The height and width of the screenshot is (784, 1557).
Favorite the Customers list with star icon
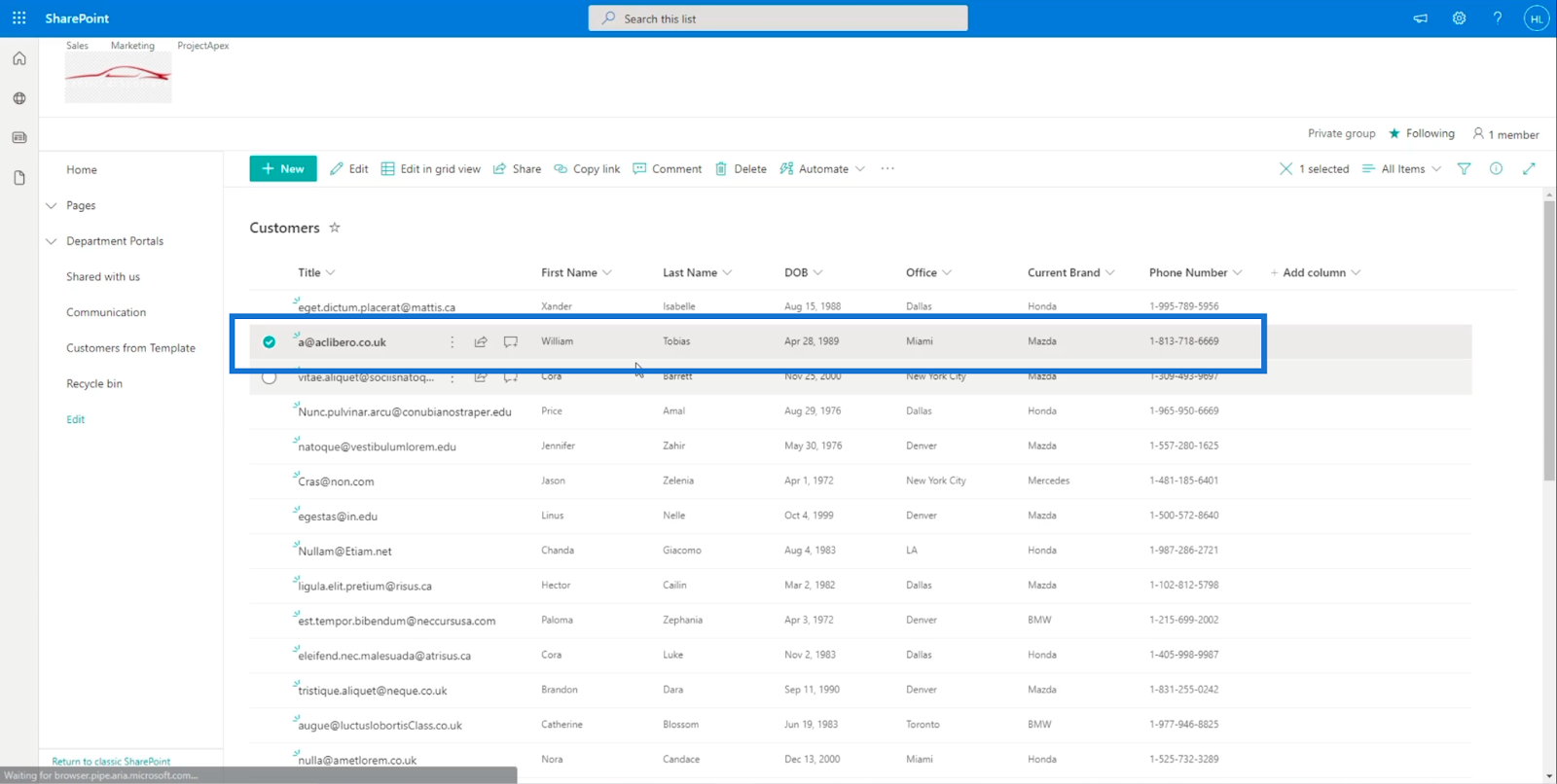pyautogui.click(x=335, y=228)
